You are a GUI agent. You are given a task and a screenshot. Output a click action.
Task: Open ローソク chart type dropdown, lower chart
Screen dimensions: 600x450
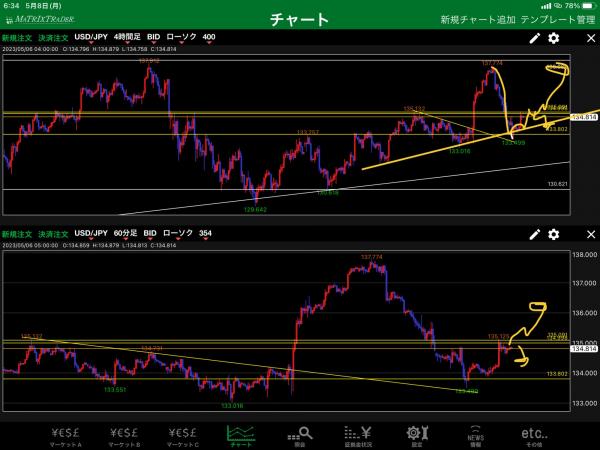[178, 233]
